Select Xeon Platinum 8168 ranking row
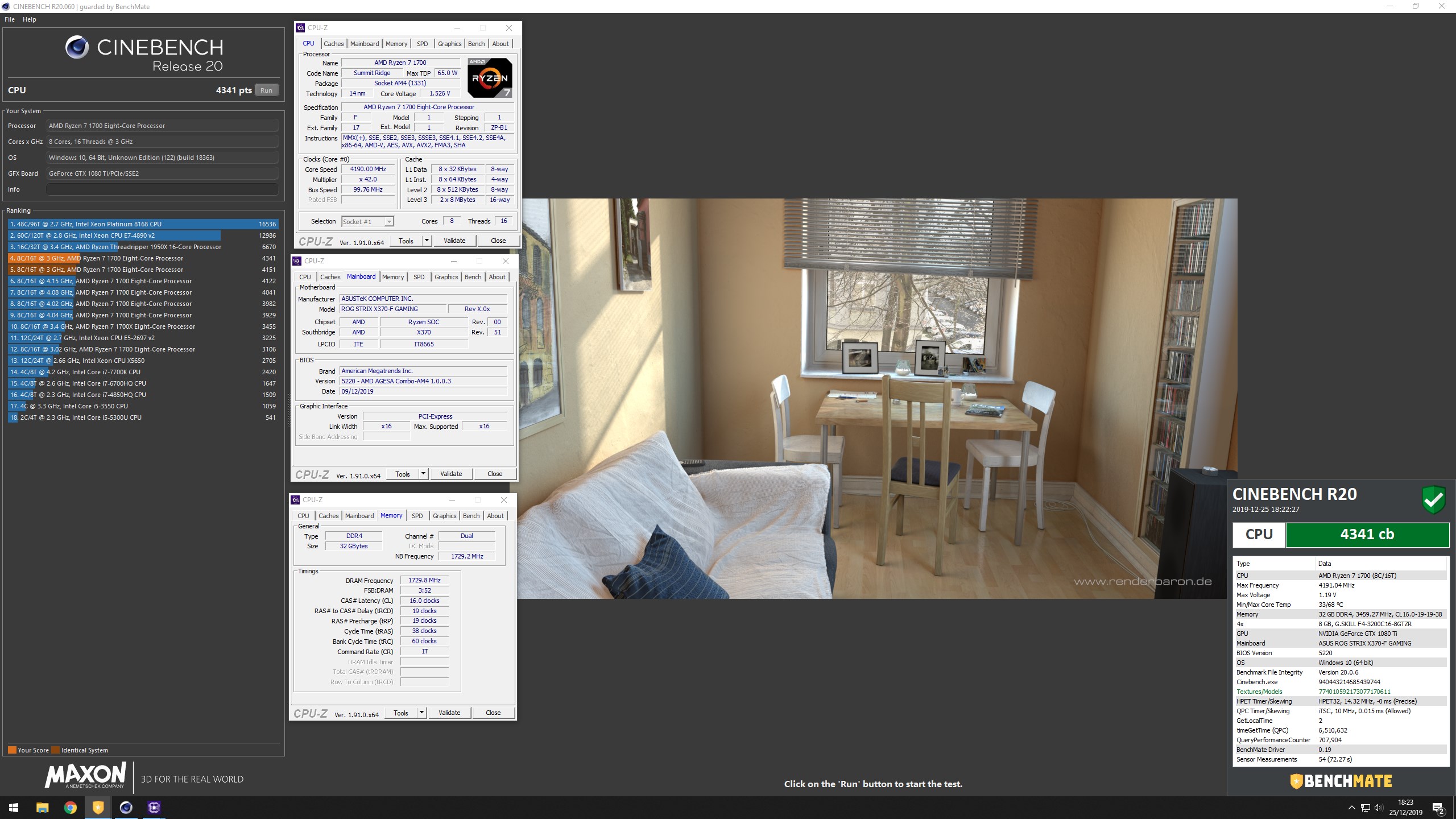The image size is (1456, 819). pos(143,224)
